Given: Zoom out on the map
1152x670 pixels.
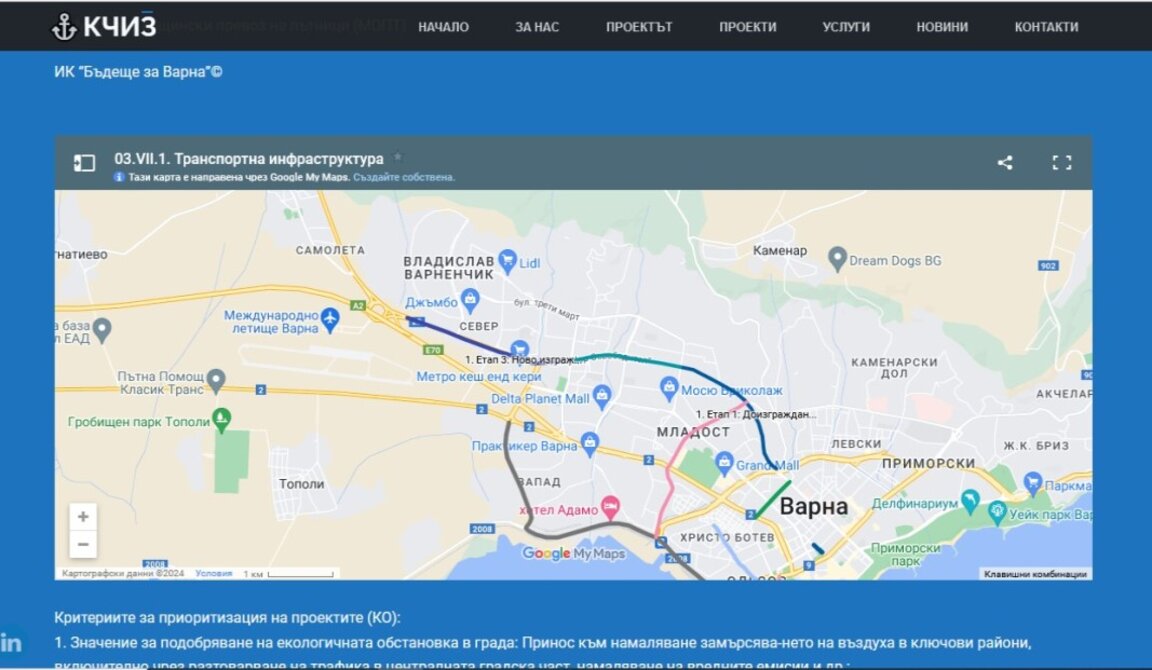Looking at the screenshot, I should [83, 544].
